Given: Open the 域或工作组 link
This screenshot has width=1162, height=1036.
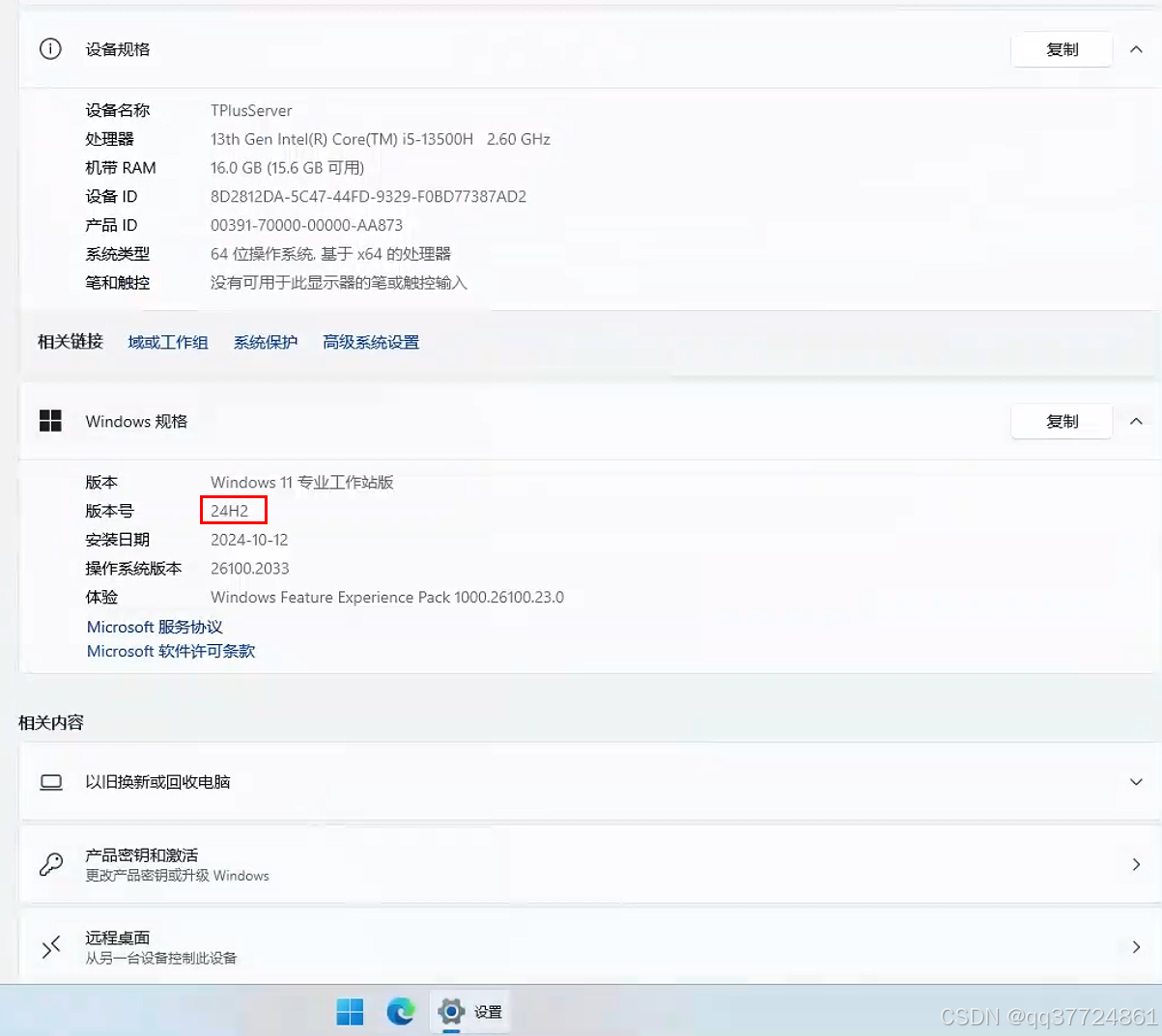Looking at the screenshot, I should pyautogui.click(x=168, y=342).
